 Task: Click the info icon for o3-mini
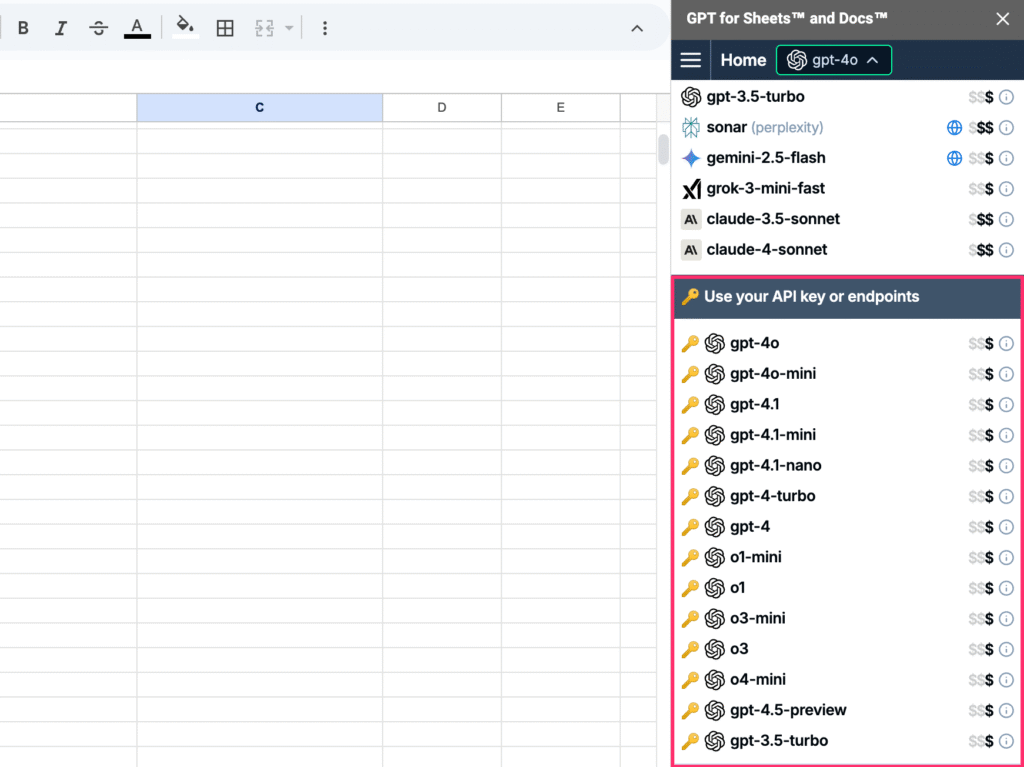point(1006,619)
